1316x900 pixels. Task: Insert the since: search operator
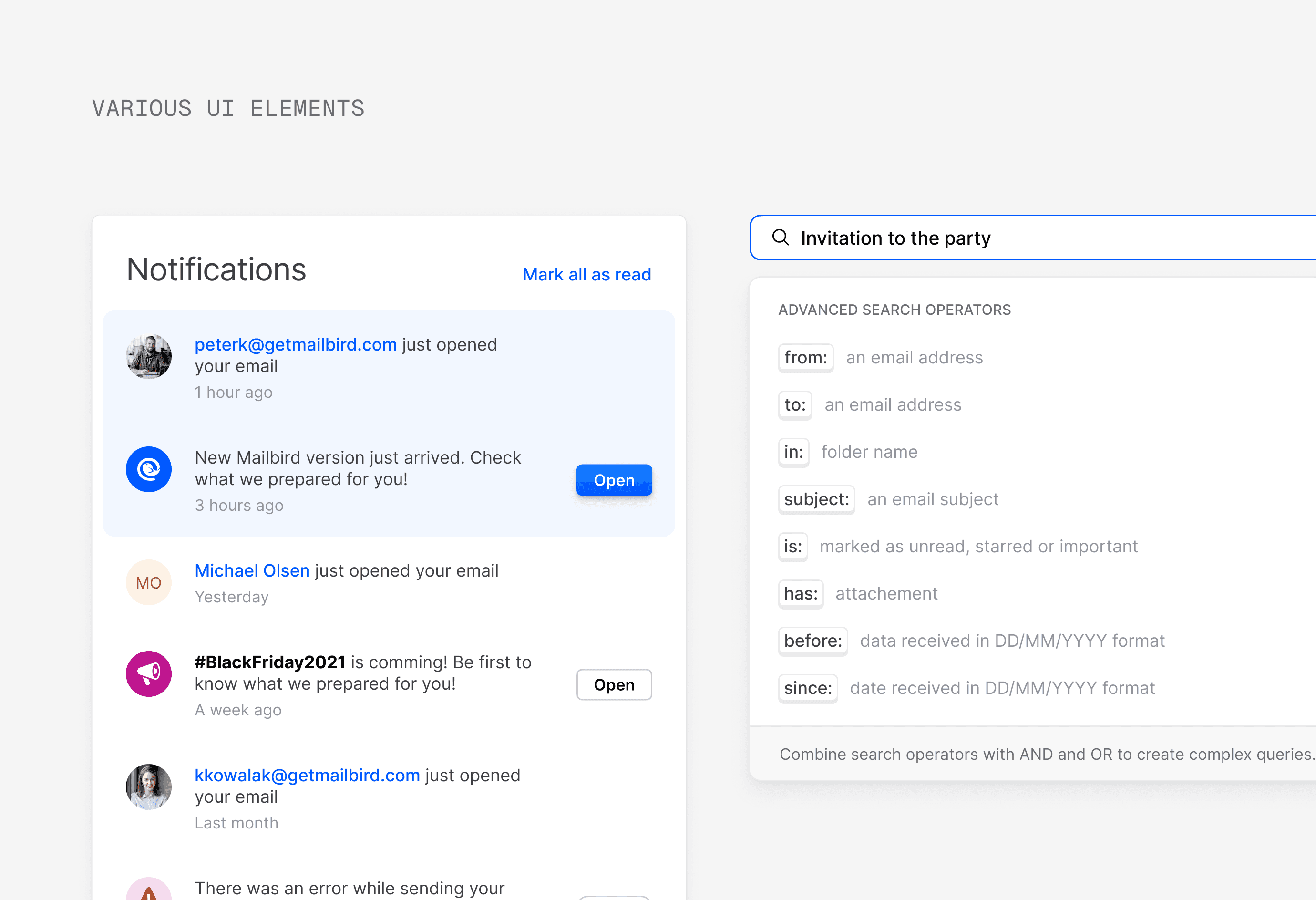tap(808, 688)
